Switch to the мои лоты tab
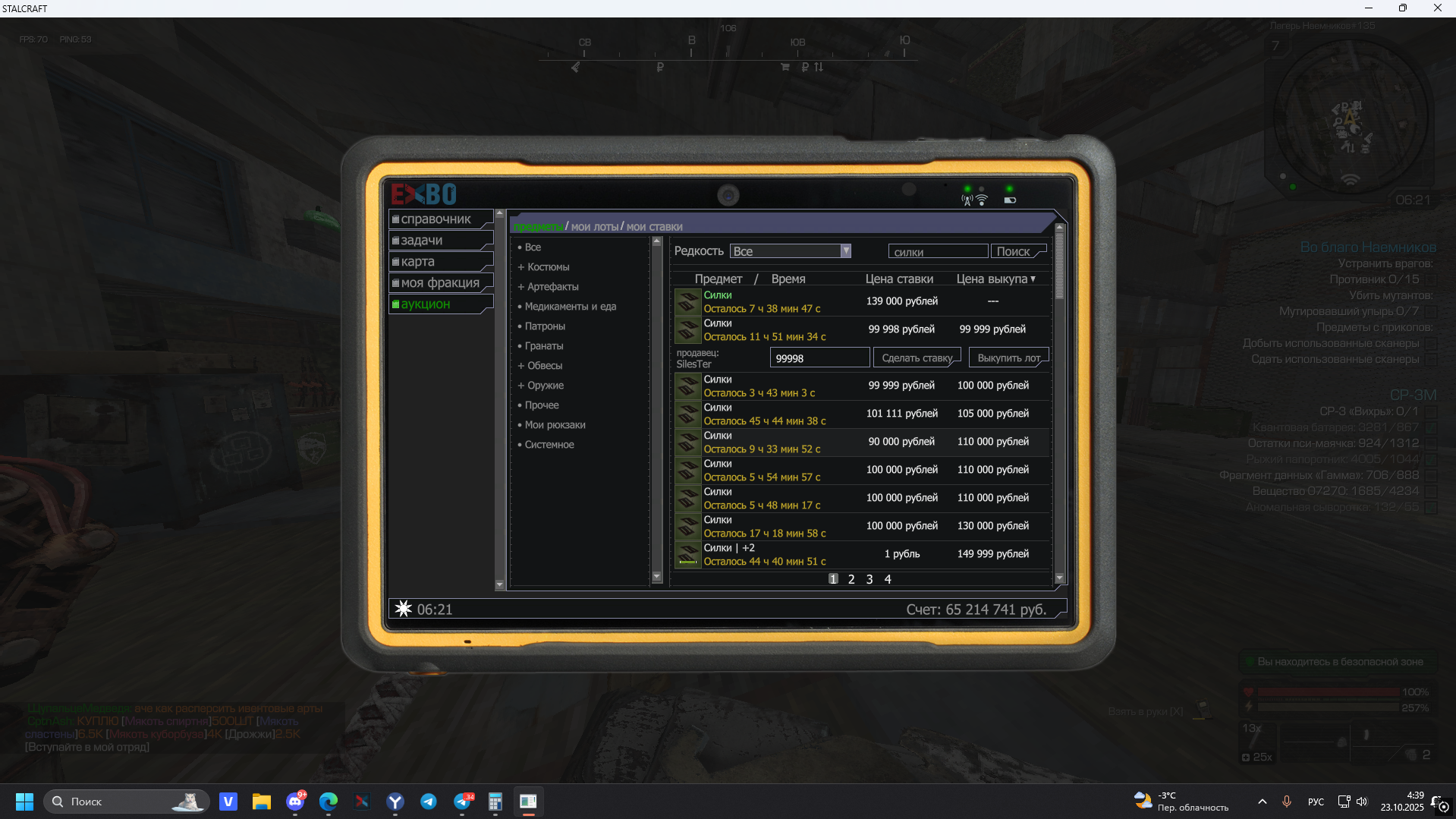The width and height of the screenshot is (1456, 819). [x=594, y=227]
